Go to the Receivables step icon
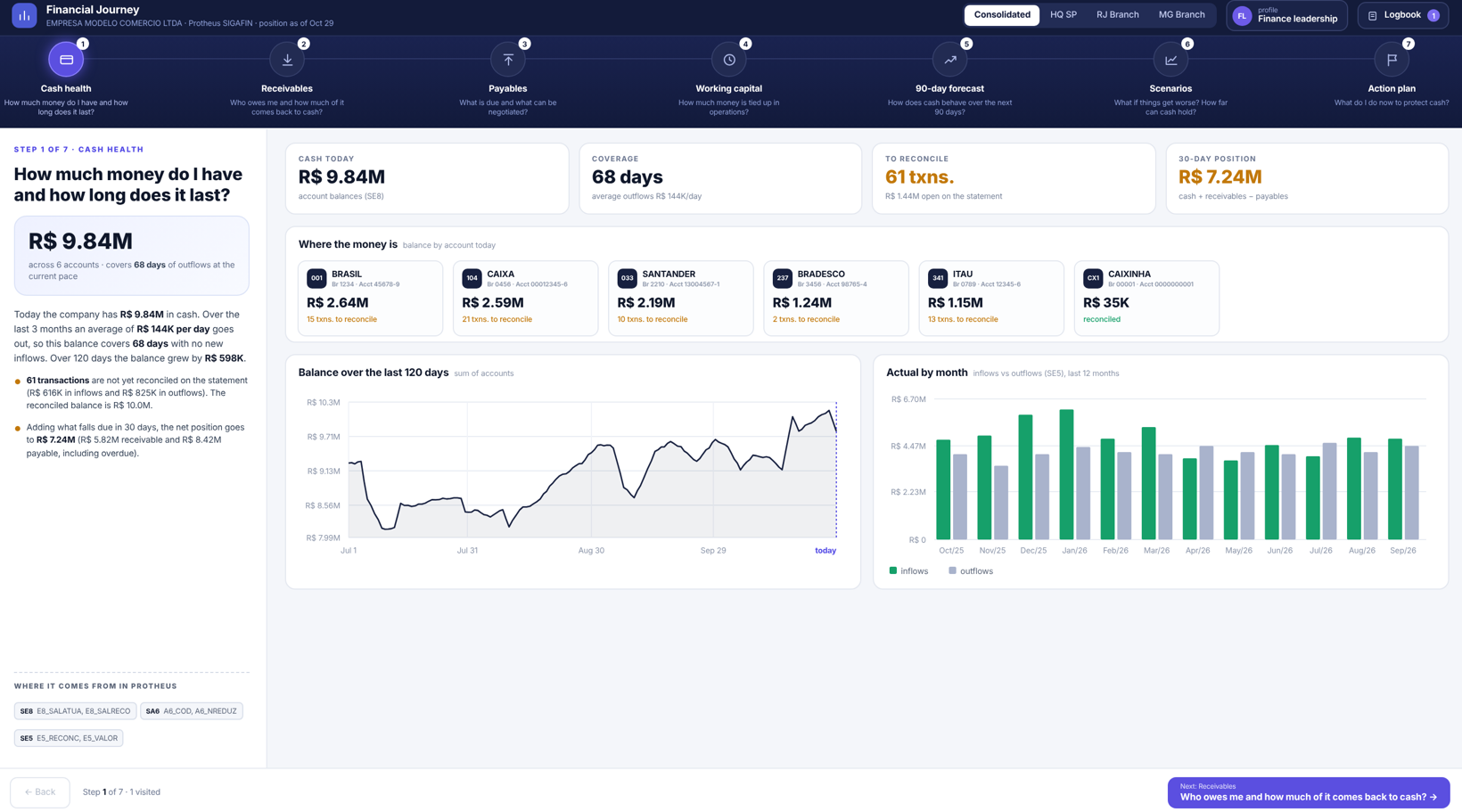The width and height of the screenshot is (1462, 812). 287,60
